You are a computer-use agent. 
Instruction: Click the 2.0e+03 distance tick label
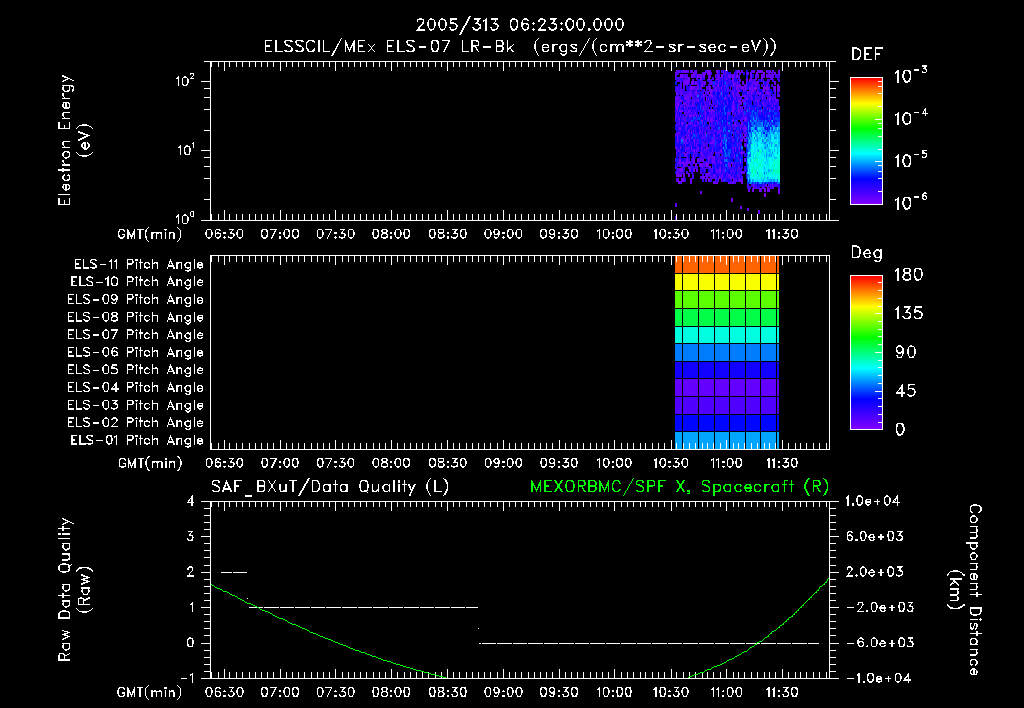(x=875, y=572)
